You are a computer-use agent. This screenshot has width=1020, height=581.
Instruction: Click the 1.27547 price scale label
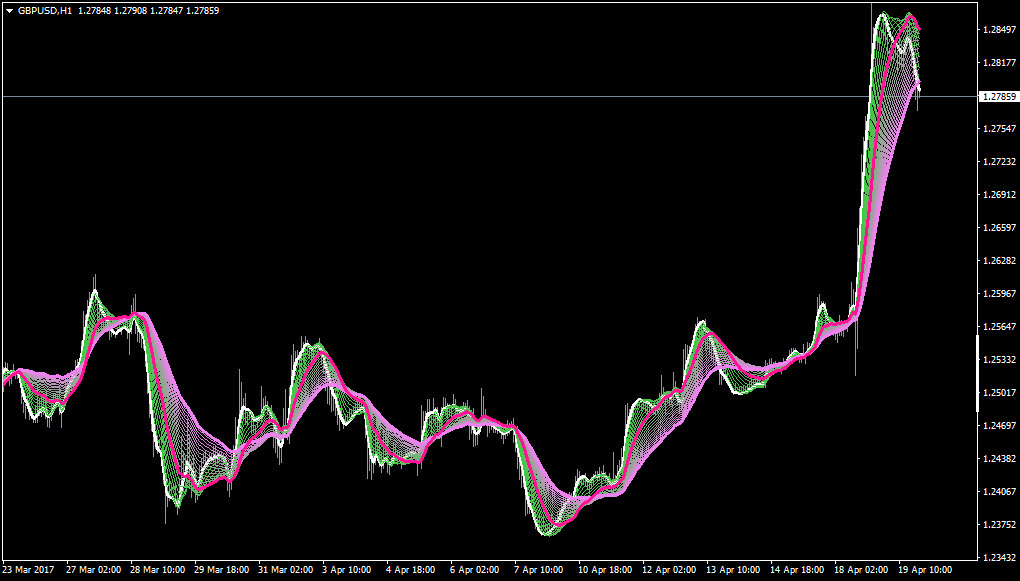[999, 129]
